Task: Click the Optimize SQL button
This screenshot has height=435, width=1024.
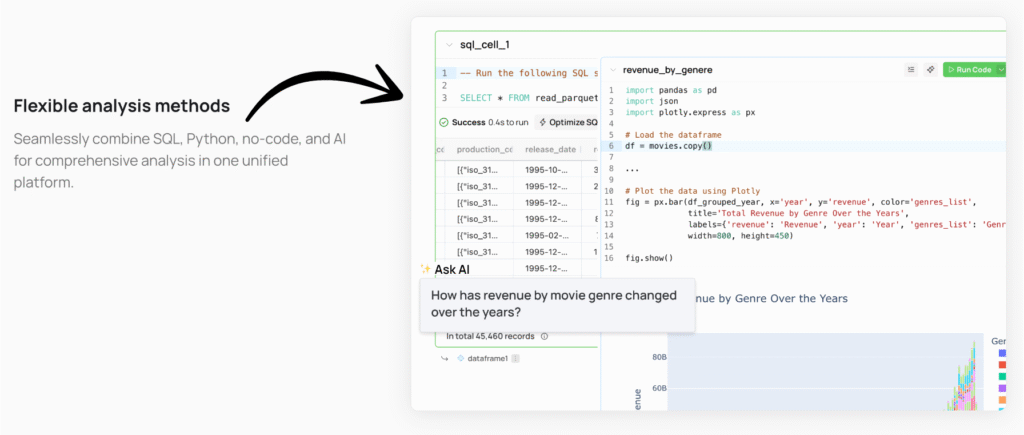Action: pos(568,122)
